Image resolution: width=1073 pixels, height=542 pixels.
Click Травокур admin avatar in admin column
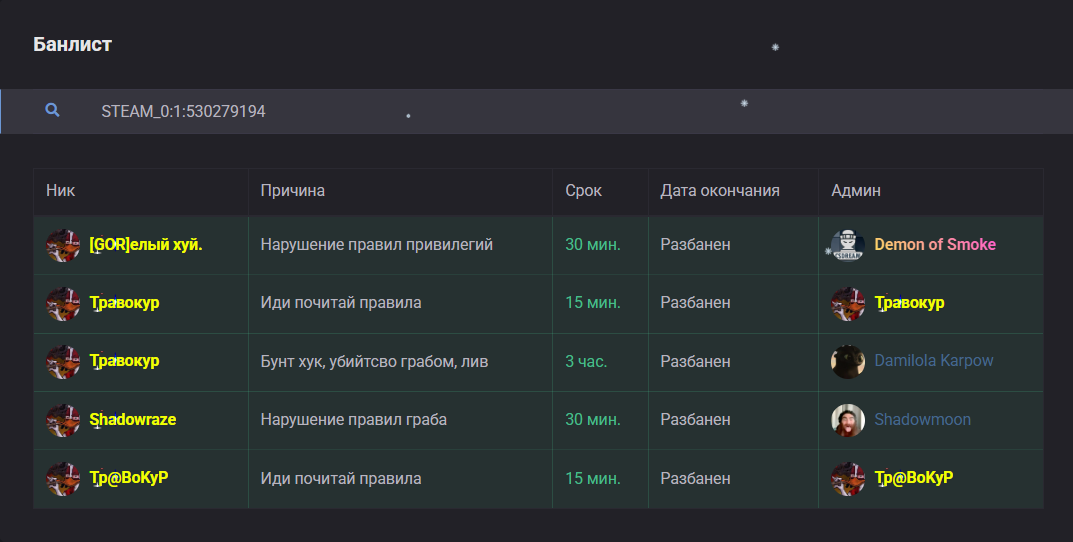848,303
